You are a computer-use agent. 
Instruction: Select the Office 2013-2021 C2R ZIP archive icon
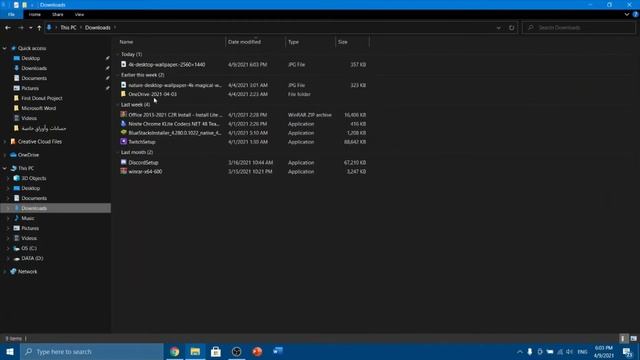[123, 115]
